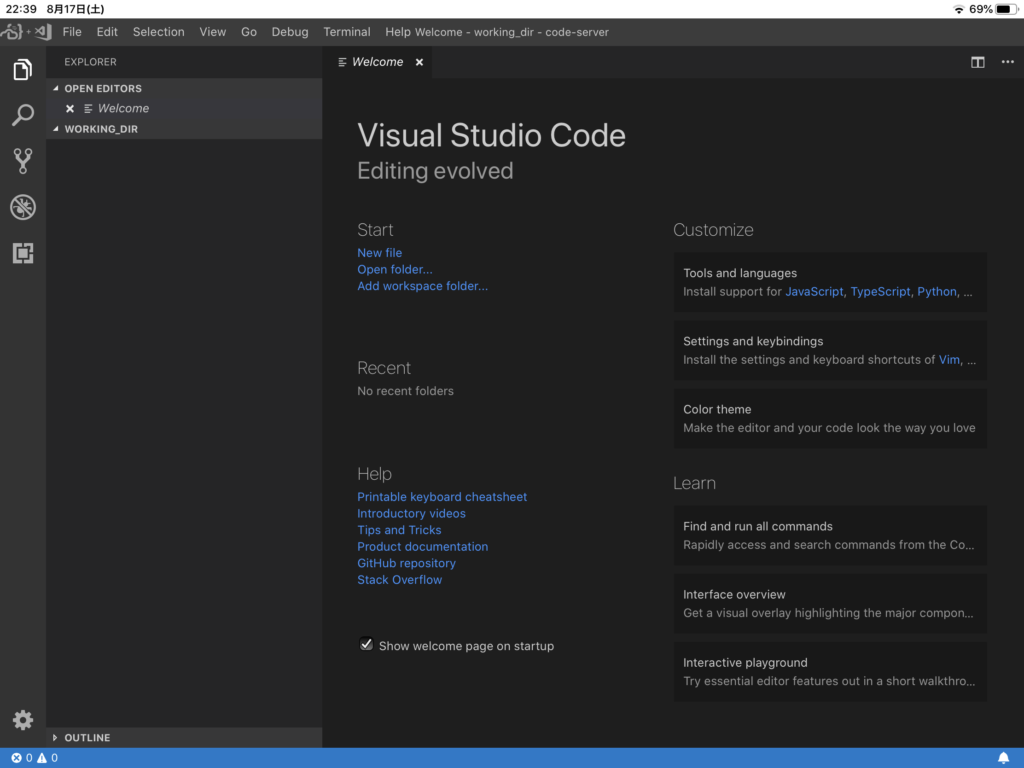Install Python support link
The width and height of the screenshot is (1024, 768).
coord(936,292)
